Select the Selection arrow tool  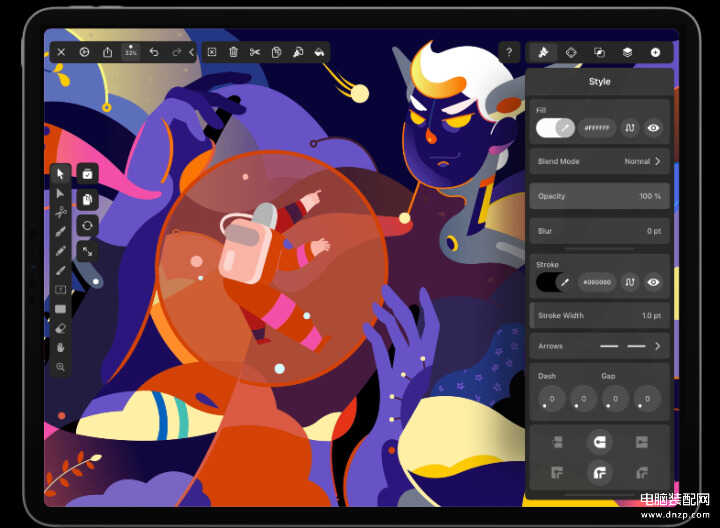point(60,174)
